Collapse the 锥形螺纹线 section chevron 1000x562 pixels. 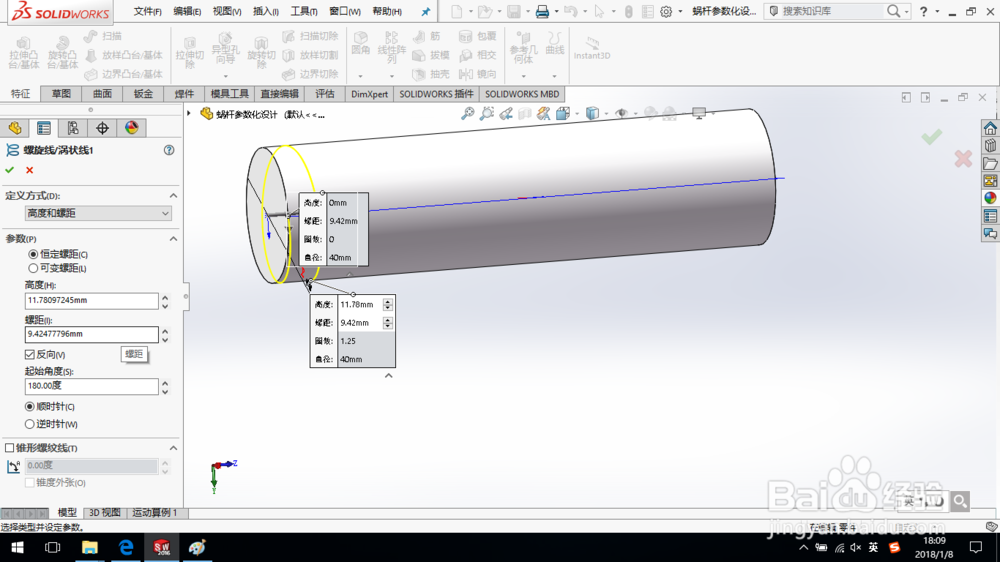point(173,448)
